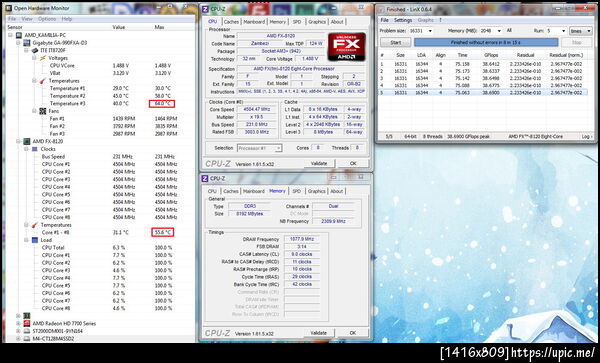The height and width of the screenshot is (363, 600).
Task: Collapse the AMD FX-8120 node
Action: (x=18, y=141)
